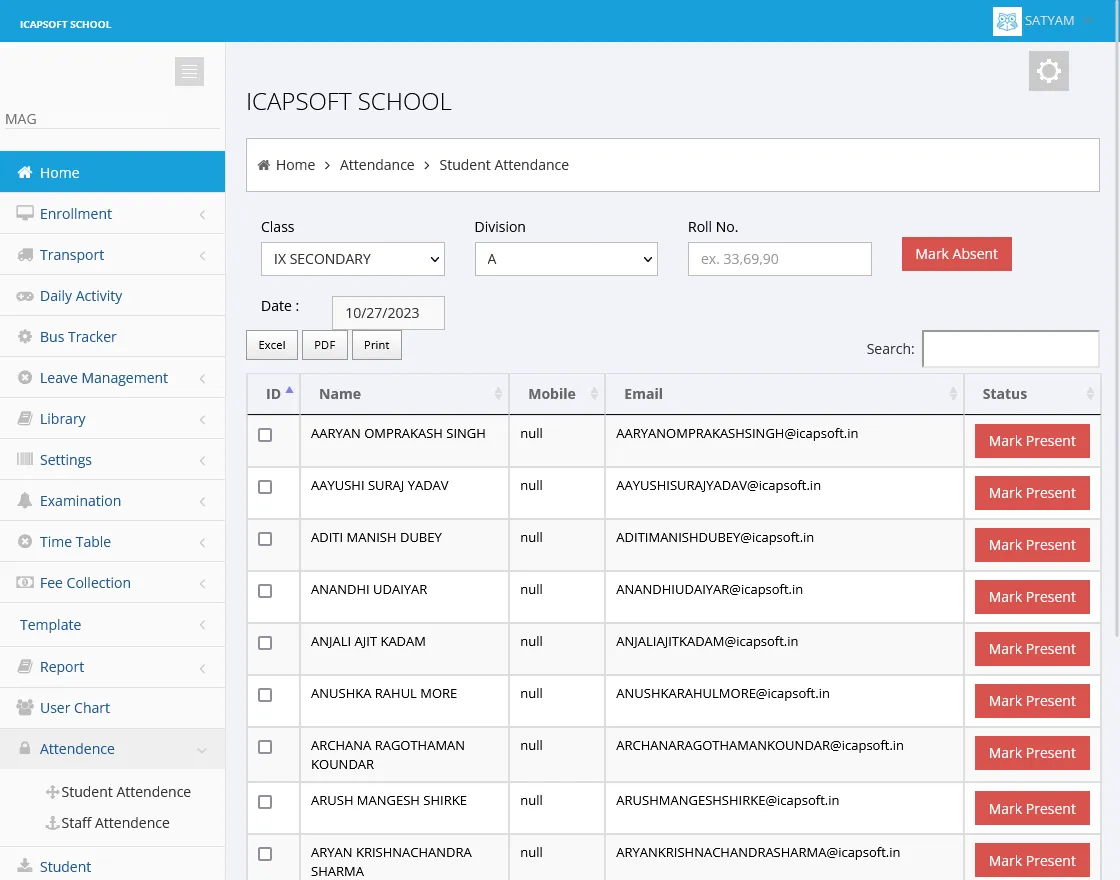
Task: Click the SATYAM user avatar icon
Action: (1007, 21)
